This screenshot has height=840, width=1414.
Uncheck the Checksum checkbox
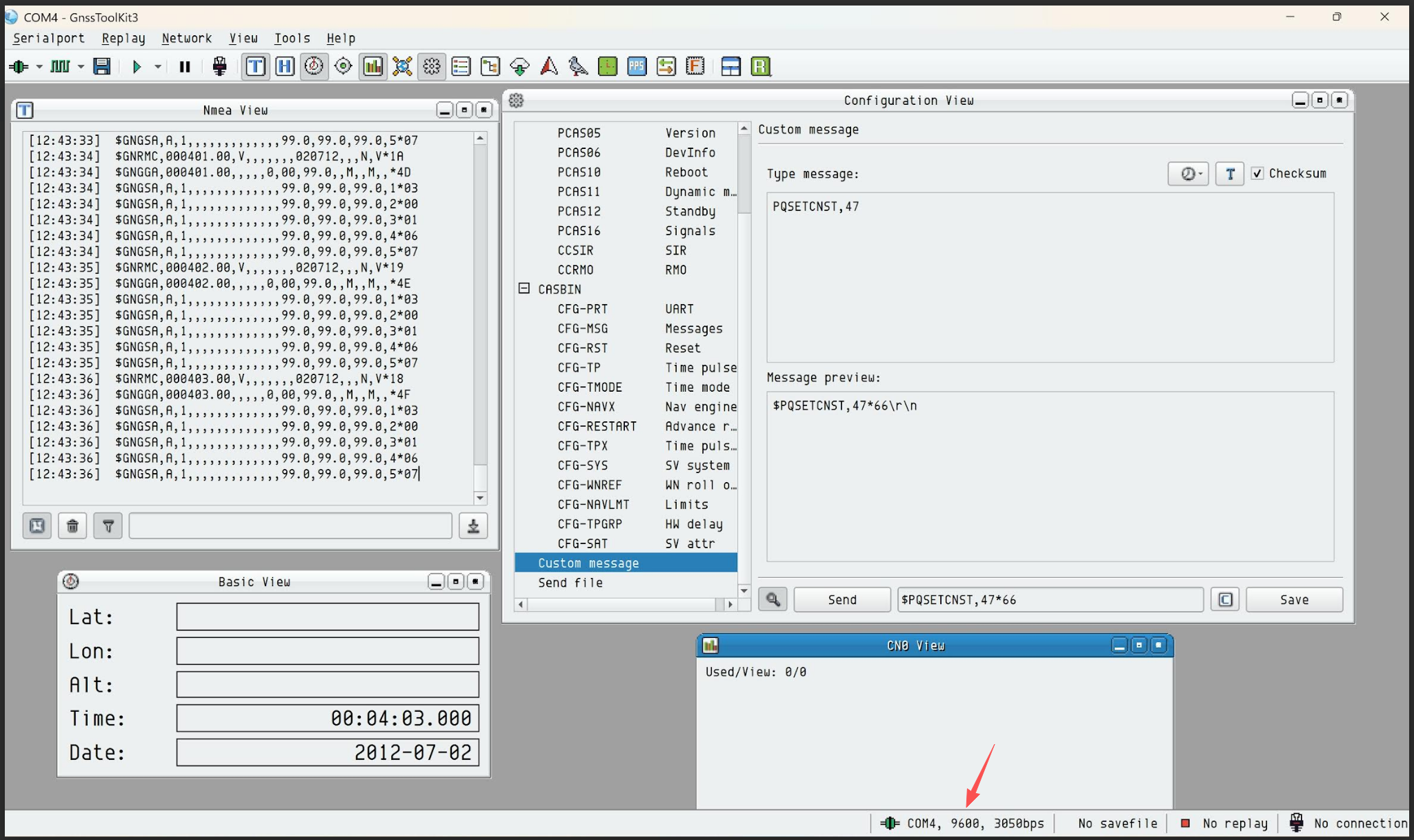tap(1257, 174)
